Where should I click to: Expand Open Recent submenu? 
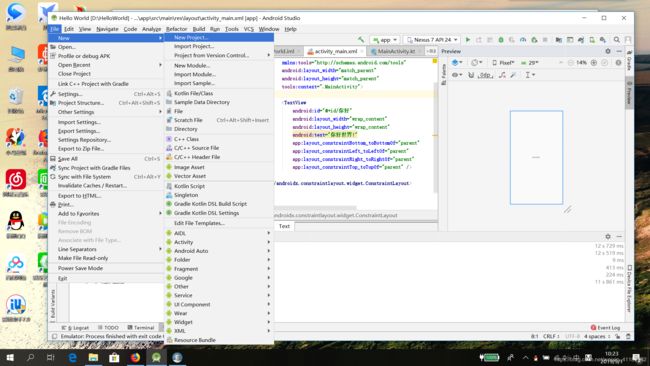[x=106, y=65]
